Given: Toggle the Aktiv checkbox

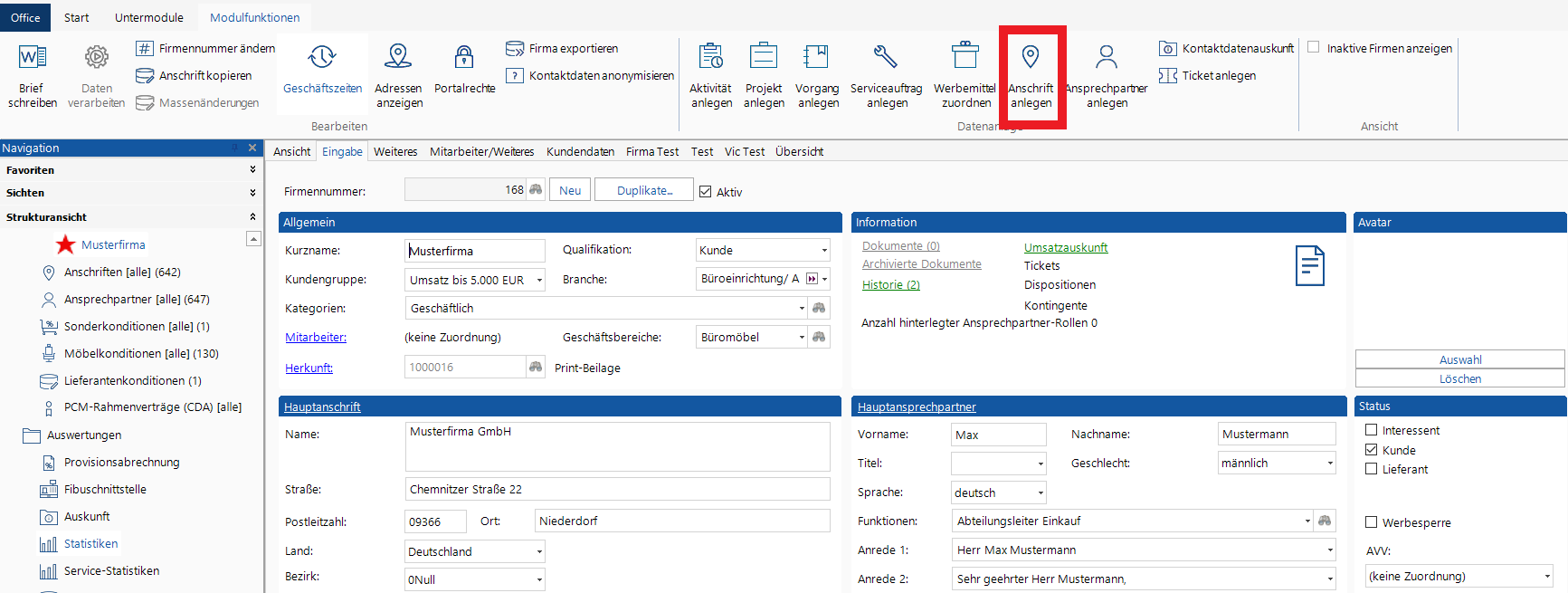Looking at the screenshot, I should click(706, 192).
